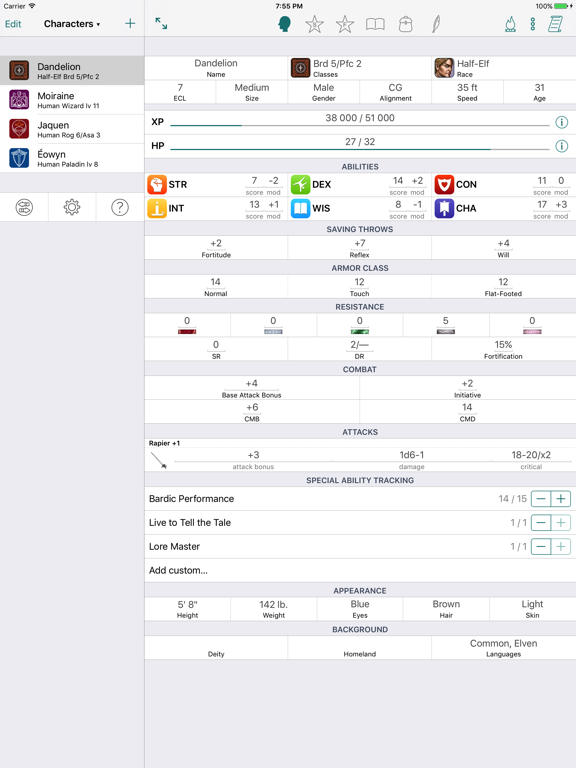576x768 pixels.
Task: Select Jaquen Human Rog/Asa character
Action: tap(72, 129)
